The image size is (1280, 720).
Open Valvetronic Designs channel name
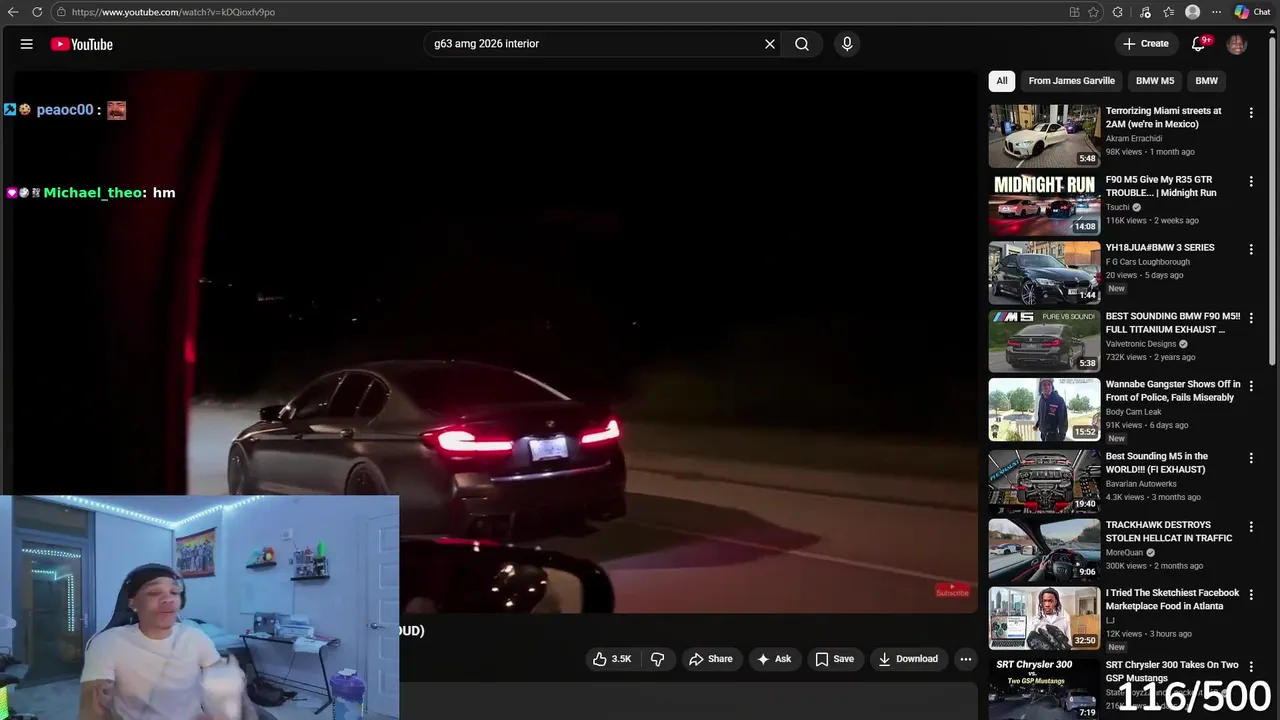(1141, 344)
